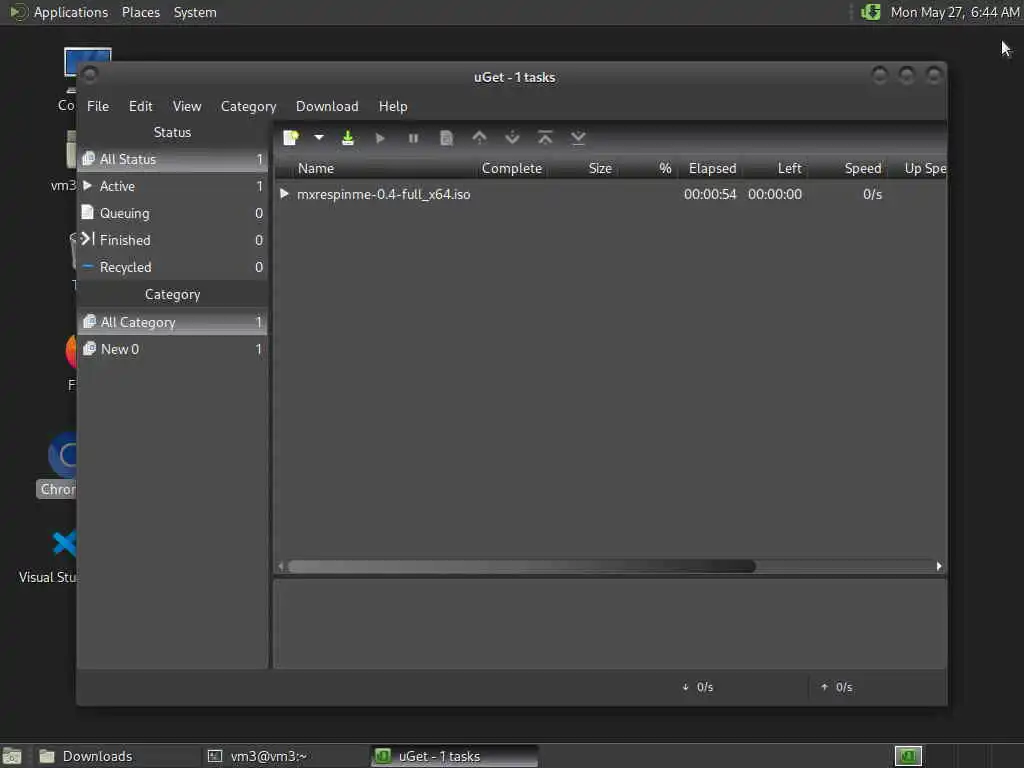Click the date and time clock
The height and width of the screenshot is (768, 1024).
click(x=955, y=12)
